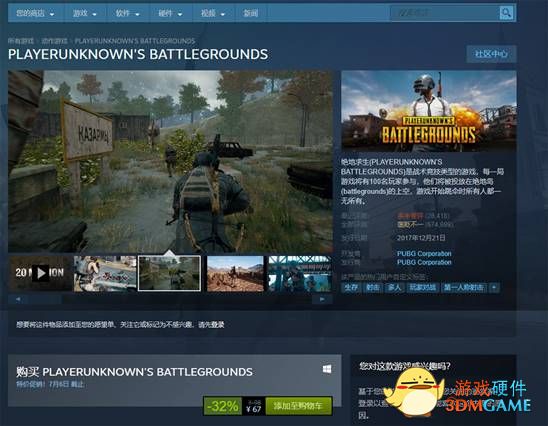The height and width of the screenshot is (426, 548).
Task: Click inside the store search field
Action: [444, 13]
